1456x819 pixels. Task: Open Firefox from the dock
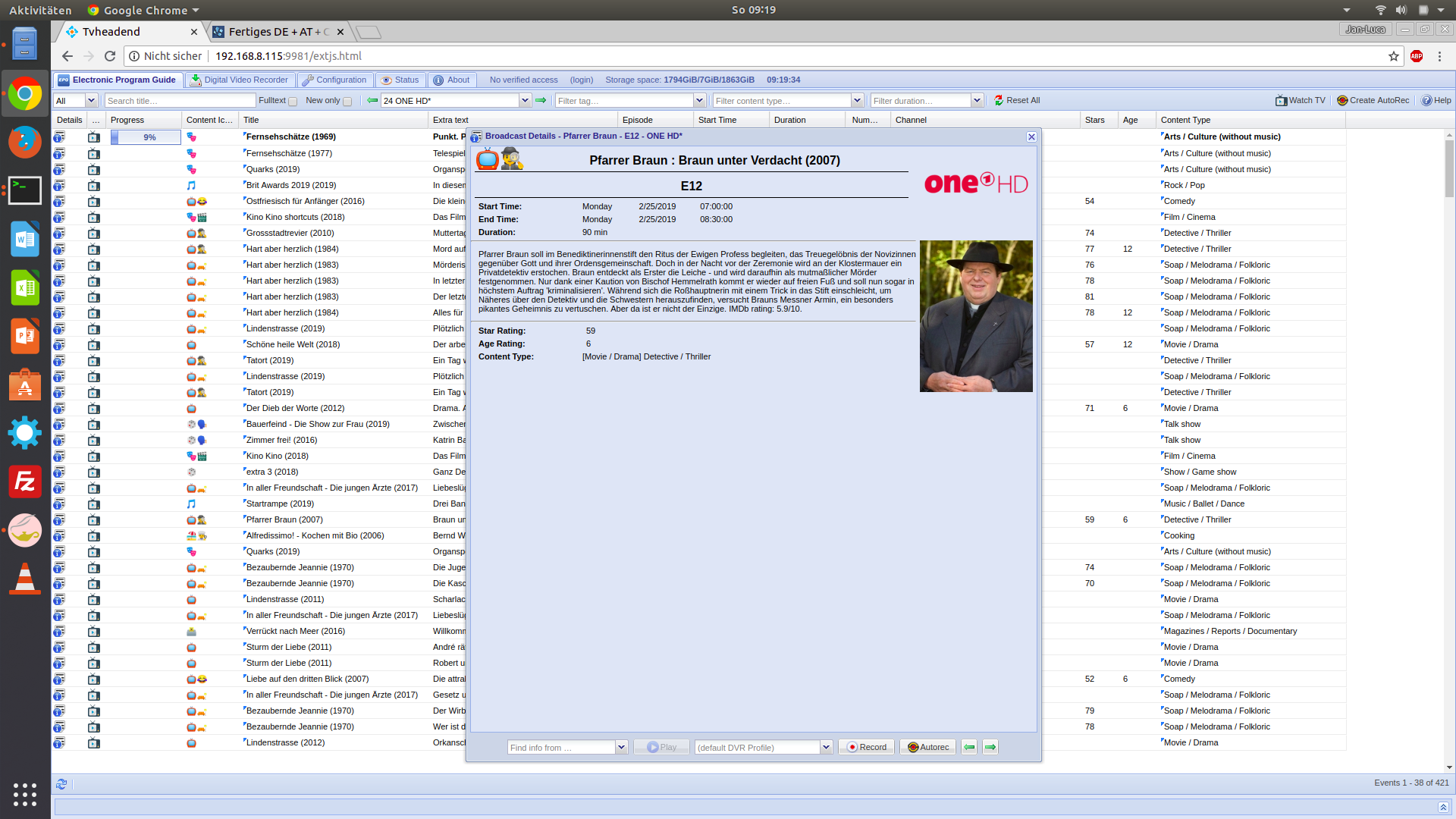(25, 142)
